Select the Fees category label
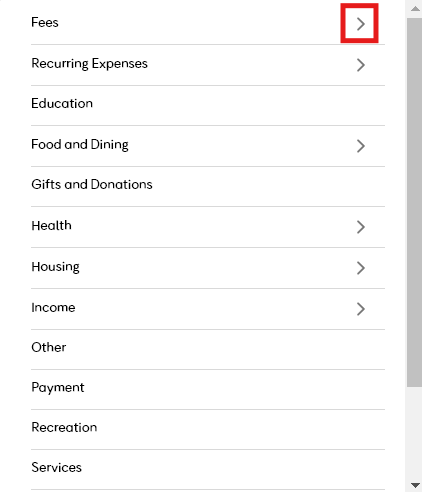 (x=45, y=22)
